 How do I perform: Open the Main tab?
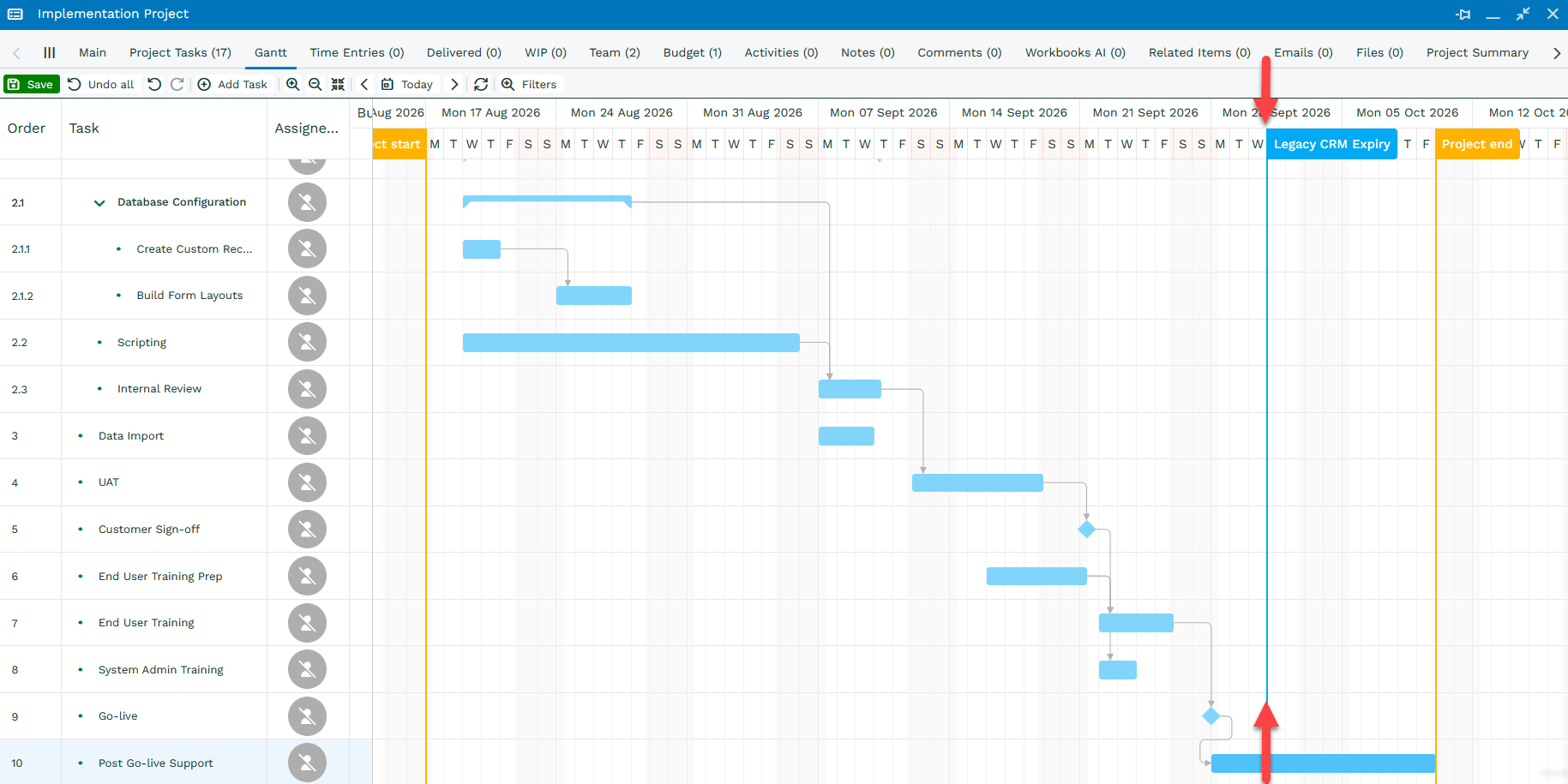pos(93,52)
